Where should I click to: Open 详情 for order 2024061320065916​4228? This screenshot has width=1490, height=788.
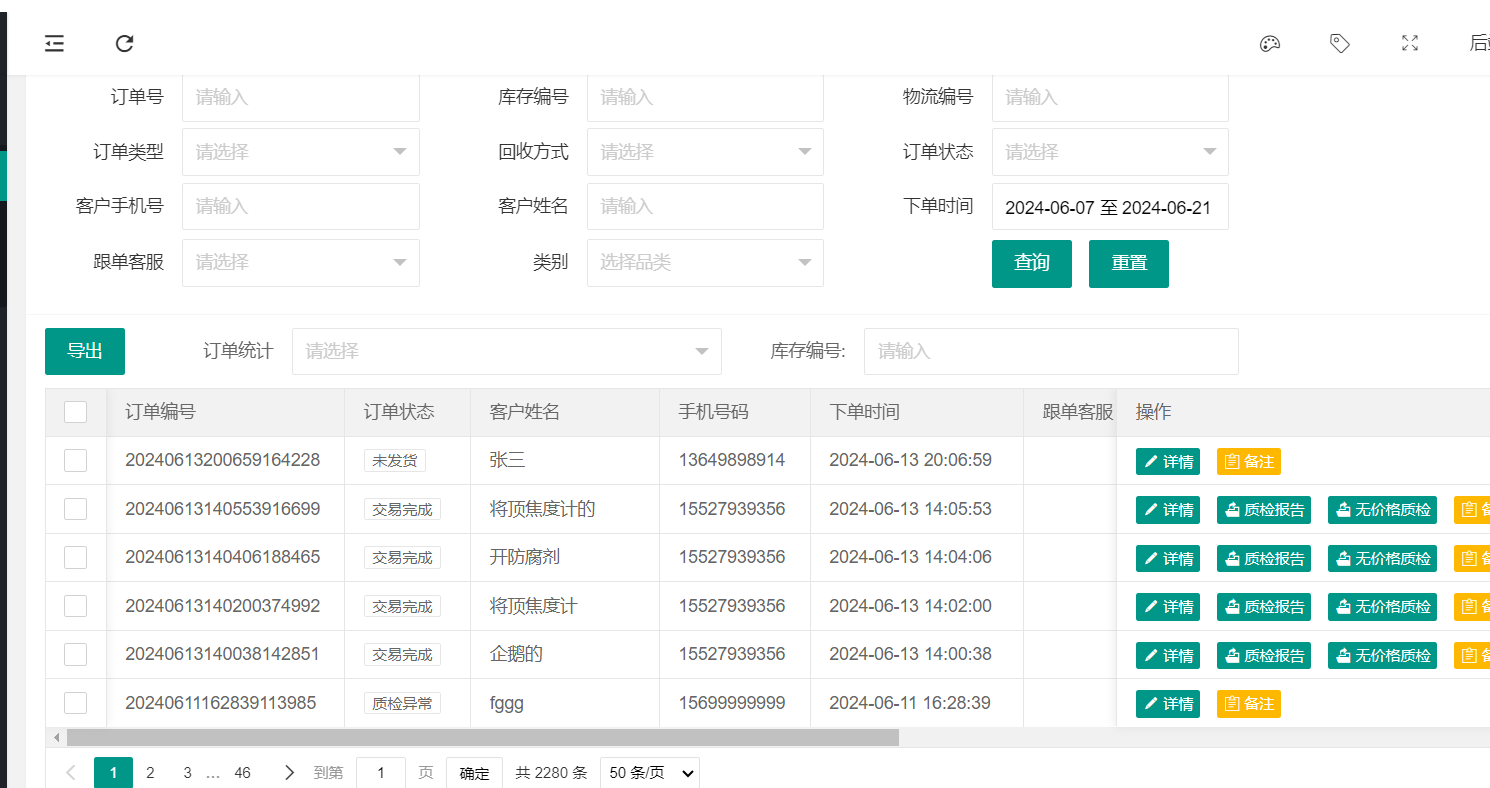pyautogui.click(x=1168, y=461)
